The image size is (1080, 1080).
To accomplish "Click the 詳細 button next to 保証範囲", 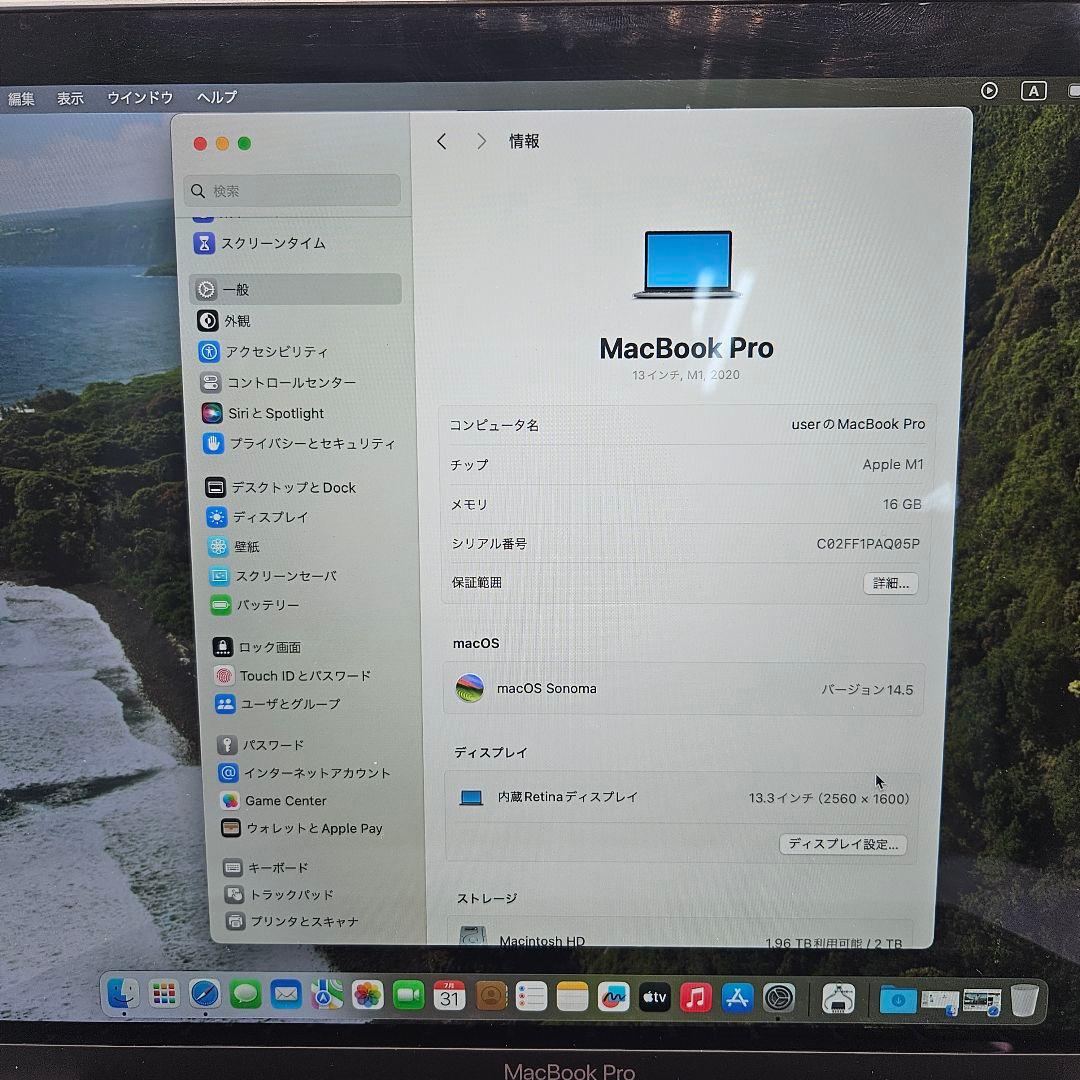I will point(890,583).
